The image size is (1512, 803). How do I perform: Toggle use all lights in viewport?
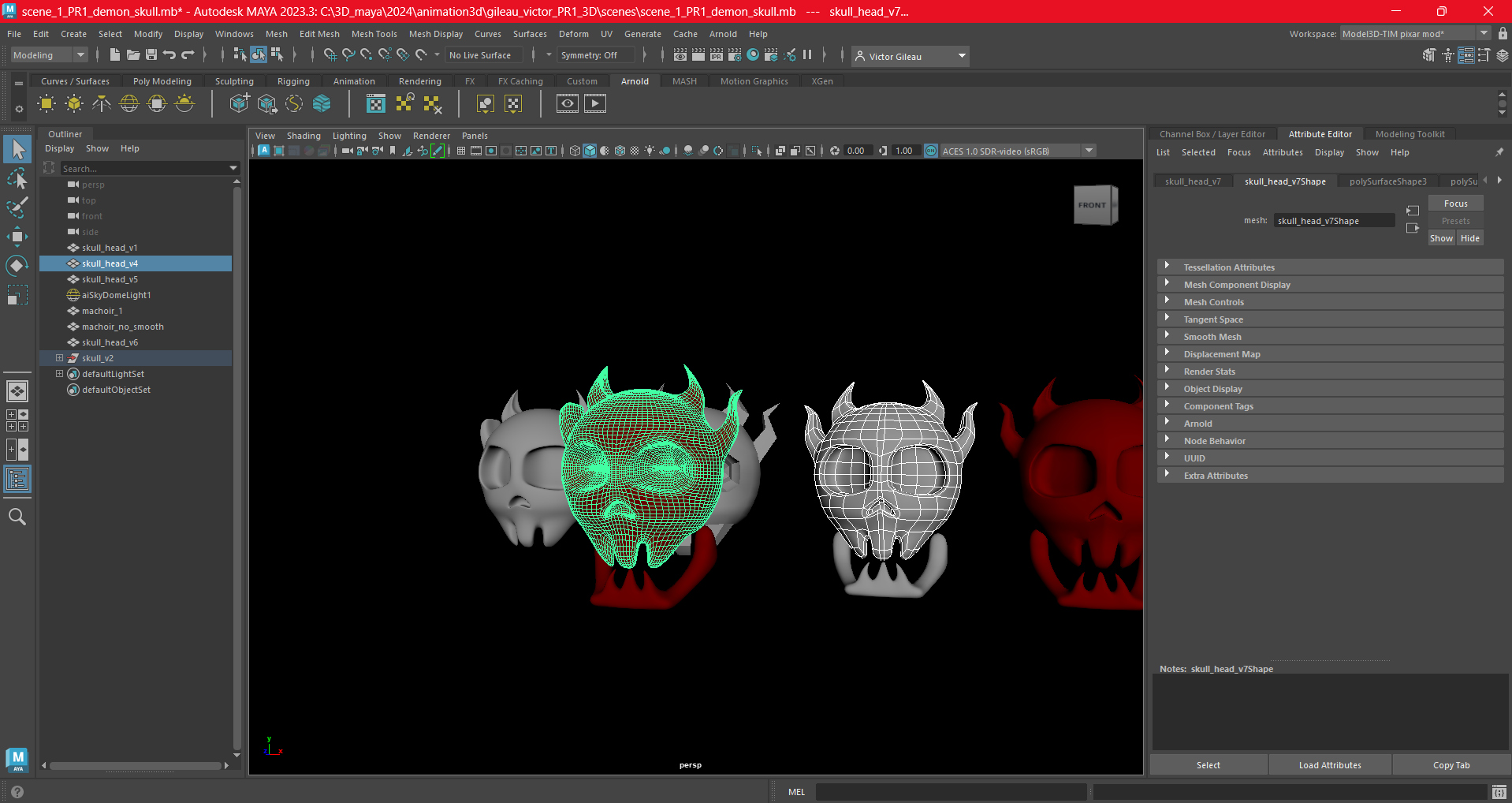tap(650, 151)
